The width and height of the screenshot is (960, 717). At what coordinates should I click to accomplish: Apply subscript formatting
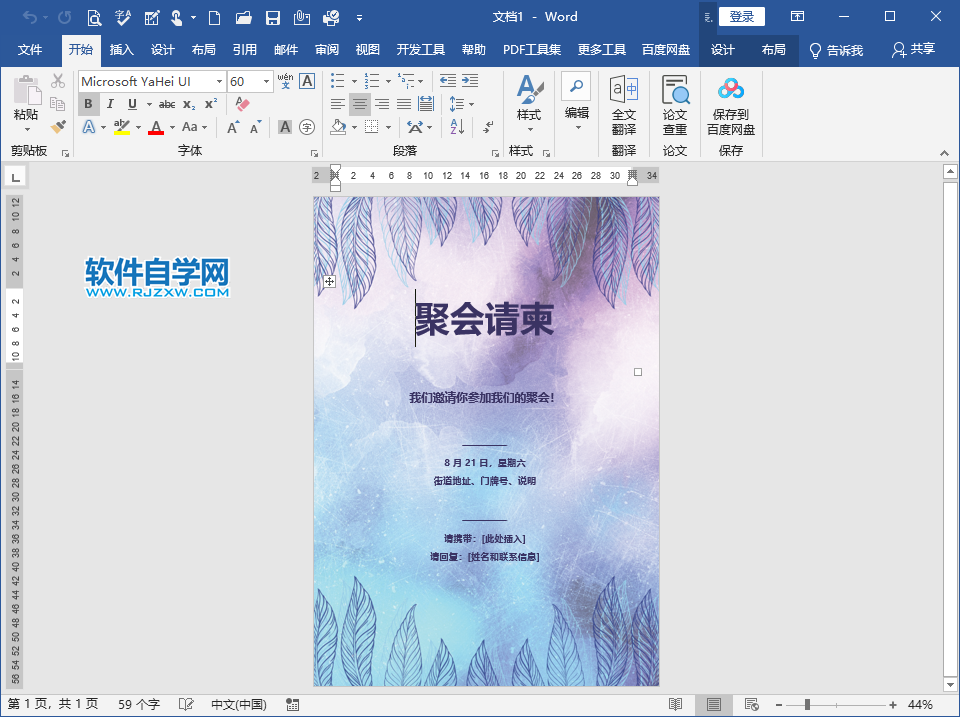pos(187,103)
